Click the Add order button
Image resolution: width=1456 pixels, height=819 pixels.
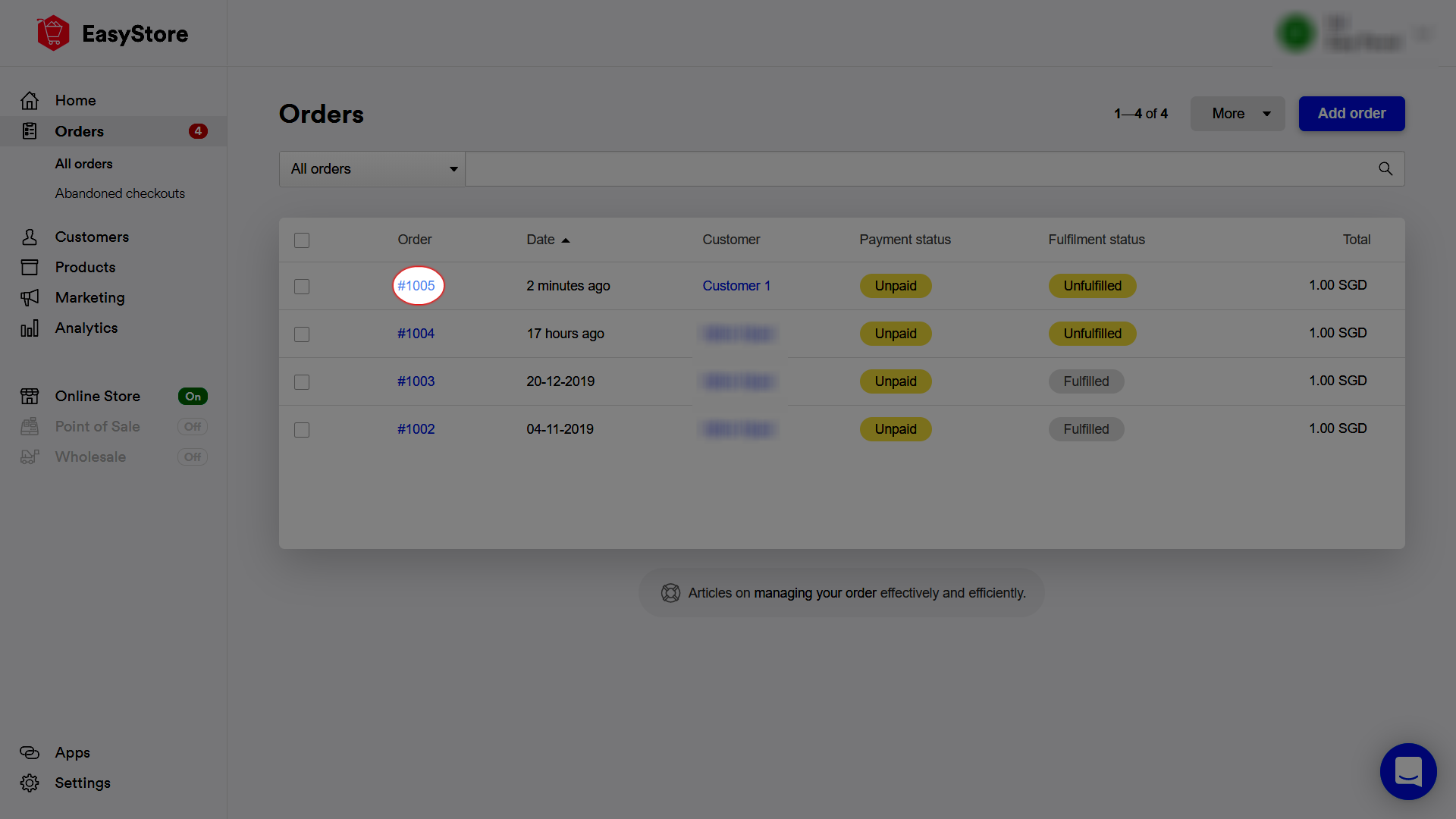click(1351, 114)
